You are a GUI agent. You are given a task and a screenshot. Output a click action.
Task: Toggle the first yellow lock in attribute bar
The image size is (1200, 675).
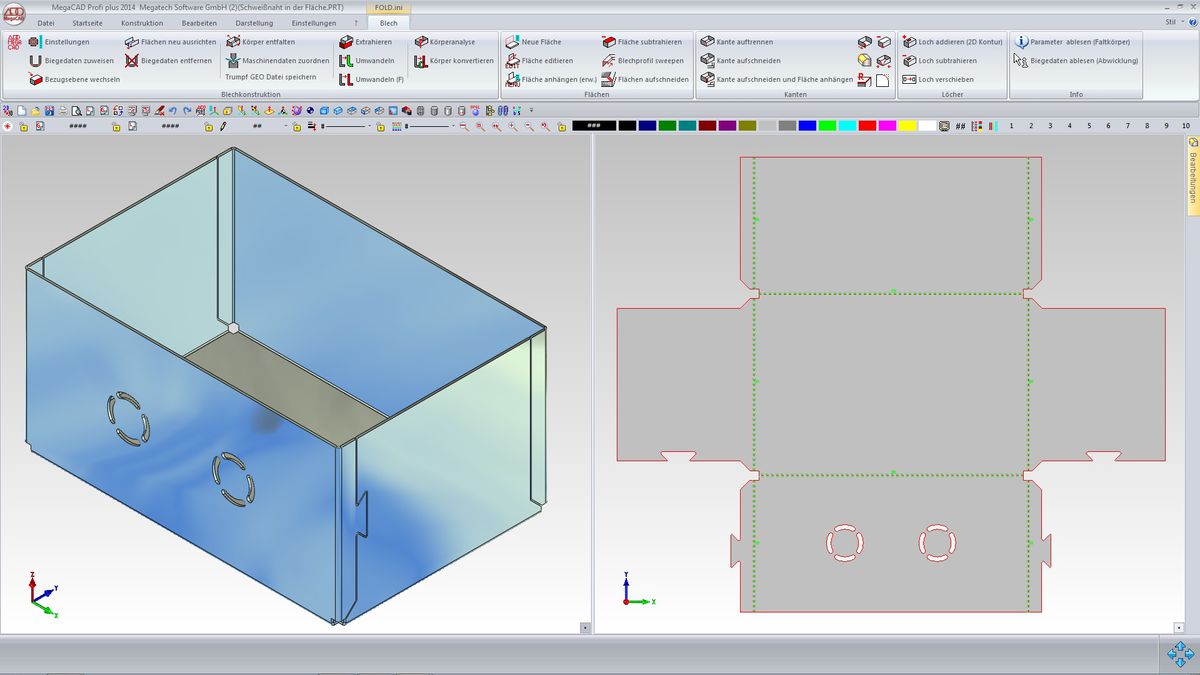tap(23, 127)
